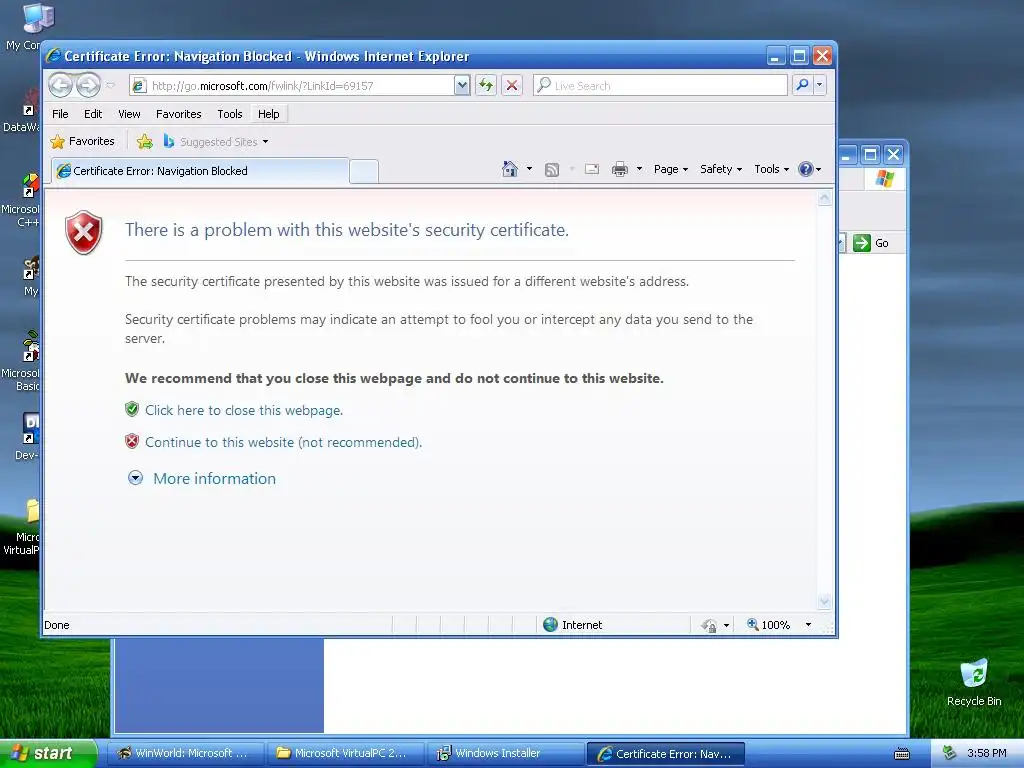Open Protected Mode security icon in status bar
This screenshot has height=768, width=1024.
709,626
